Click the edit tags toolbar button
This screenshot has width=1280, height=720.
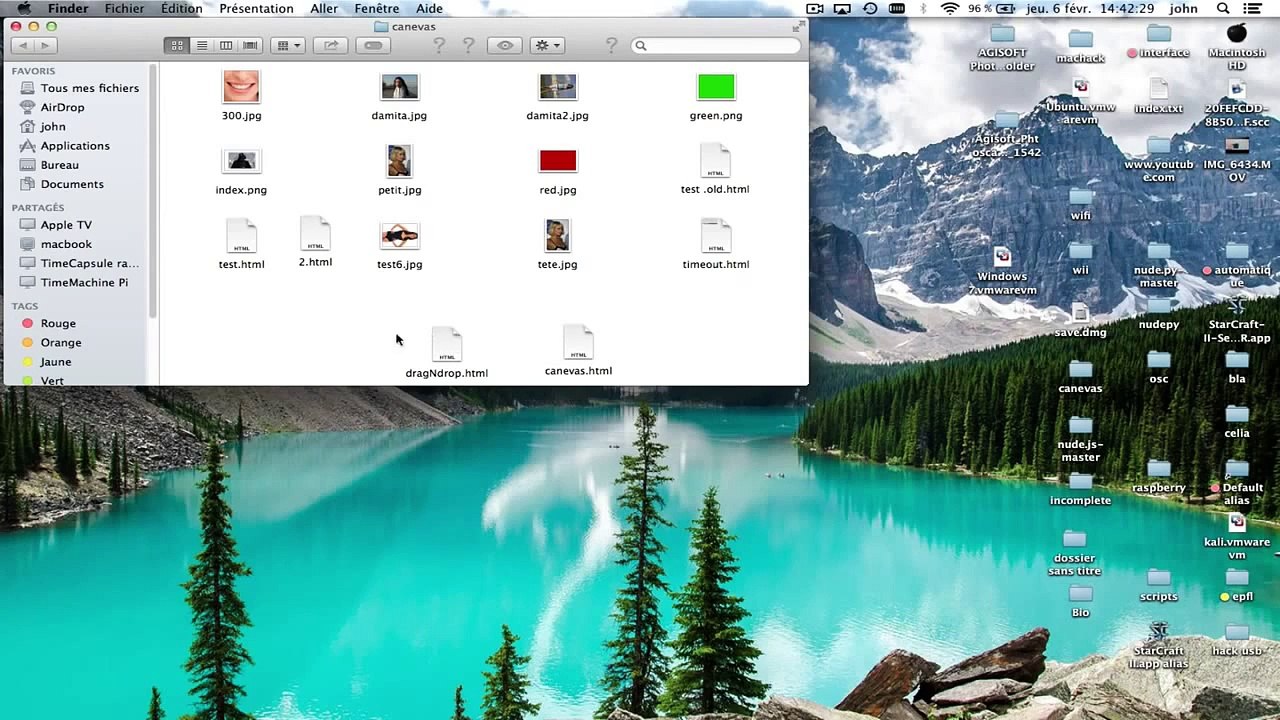(x=373, y=45)
